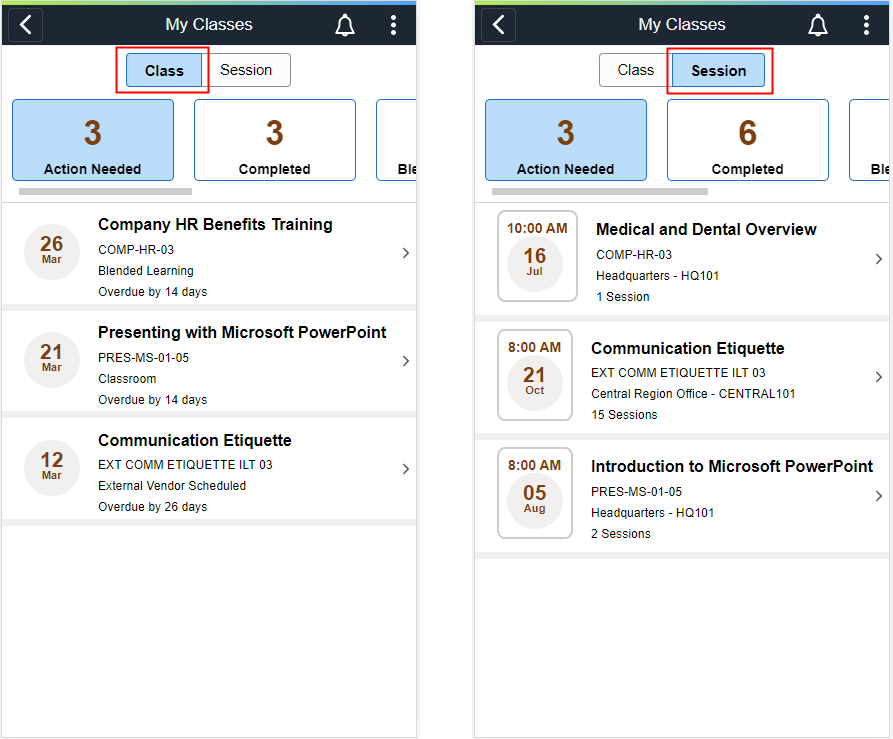Open notifications bell in right panel
893x739 pixels.
click(818, 25)
